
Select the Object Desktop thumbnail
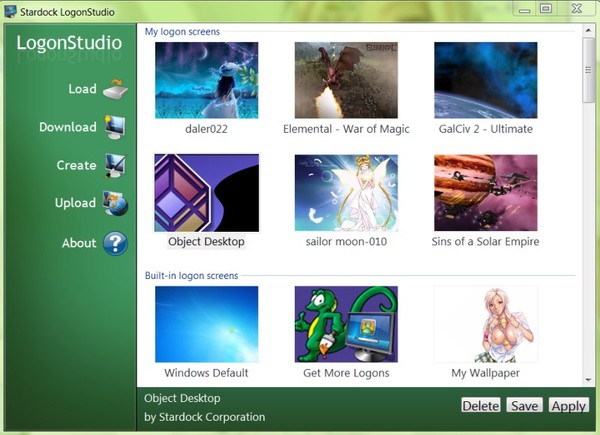207,193
